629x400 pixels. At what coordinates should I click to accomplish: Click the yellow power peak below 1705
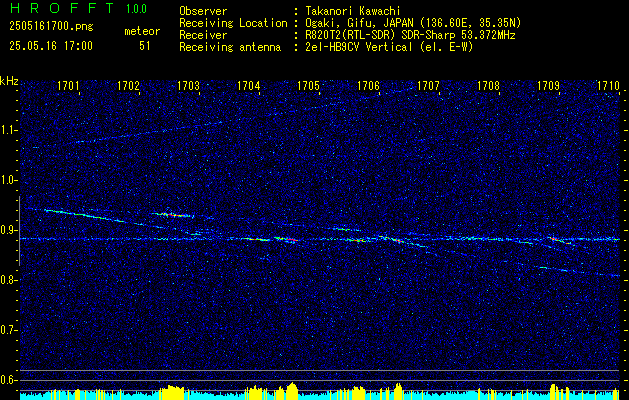click(292, 391)
